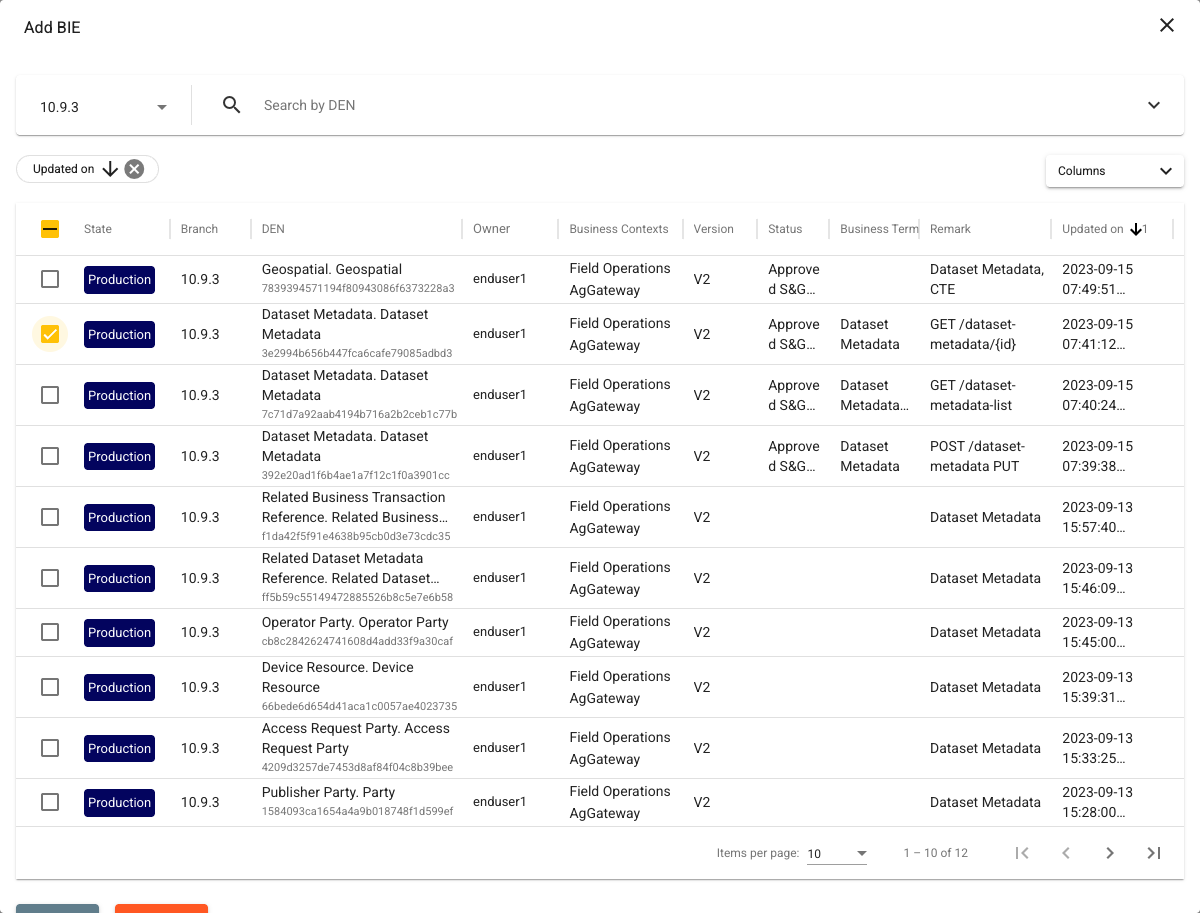Click the Business Contexts column header
Image resolution: width=1200 pixels, height=913 pixels.
click(x=619, y=229)
